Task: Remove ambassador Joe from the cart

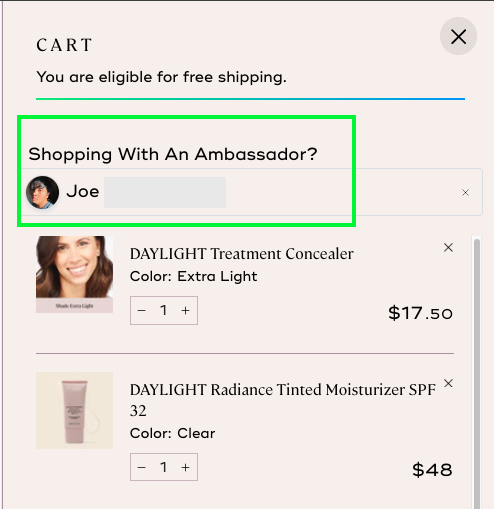Action: point(465,192)
